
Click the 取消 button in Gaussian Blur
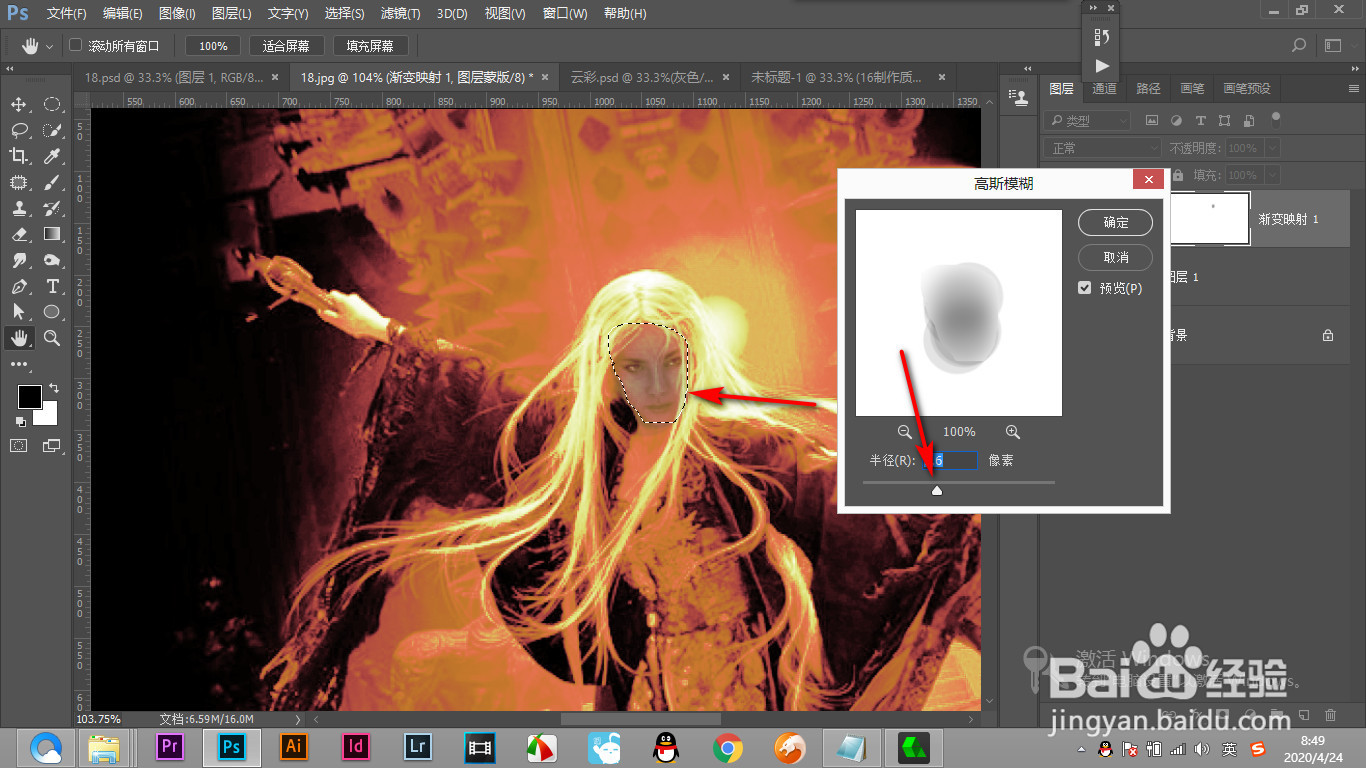pos(1115,258)
